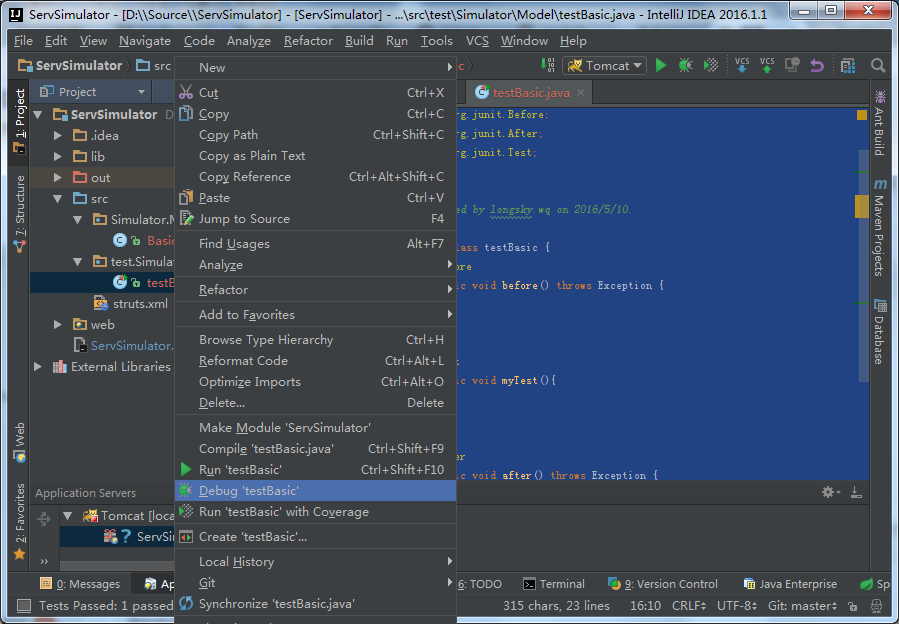The height and width of the screenshot is (624, 899).
Task: Expand the External Libraries node
Action: click(38, 366)
